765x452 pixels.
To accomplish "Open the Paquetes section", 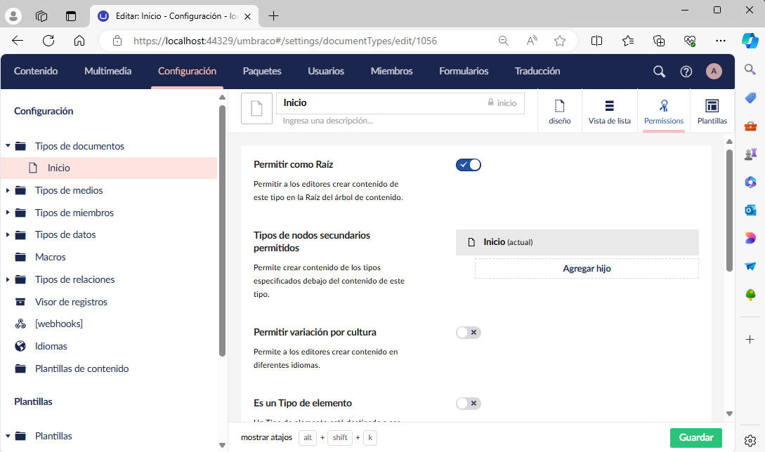I will click(262, 71).
